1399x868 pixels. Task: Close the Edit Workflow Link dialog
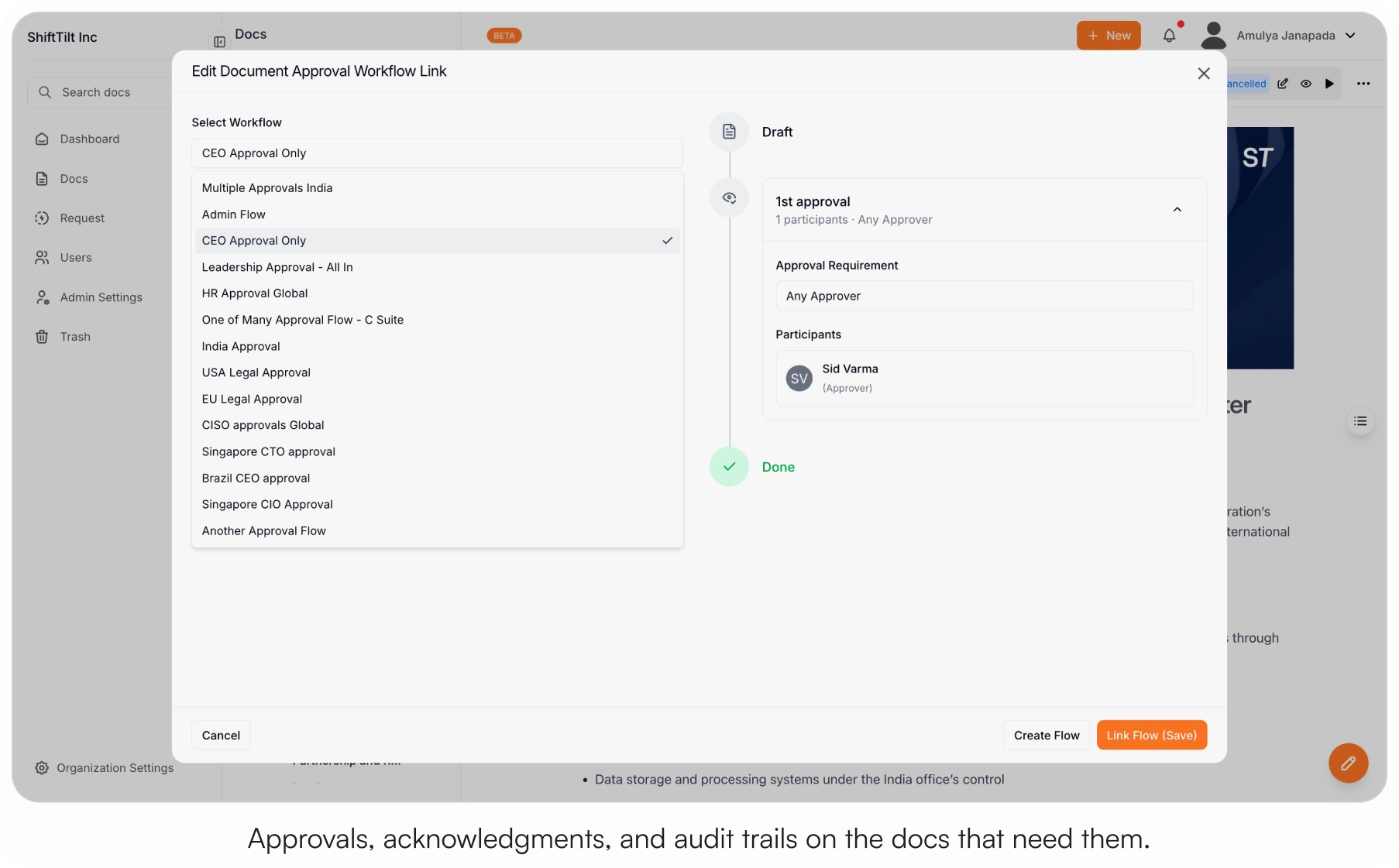coord(1204,73)
